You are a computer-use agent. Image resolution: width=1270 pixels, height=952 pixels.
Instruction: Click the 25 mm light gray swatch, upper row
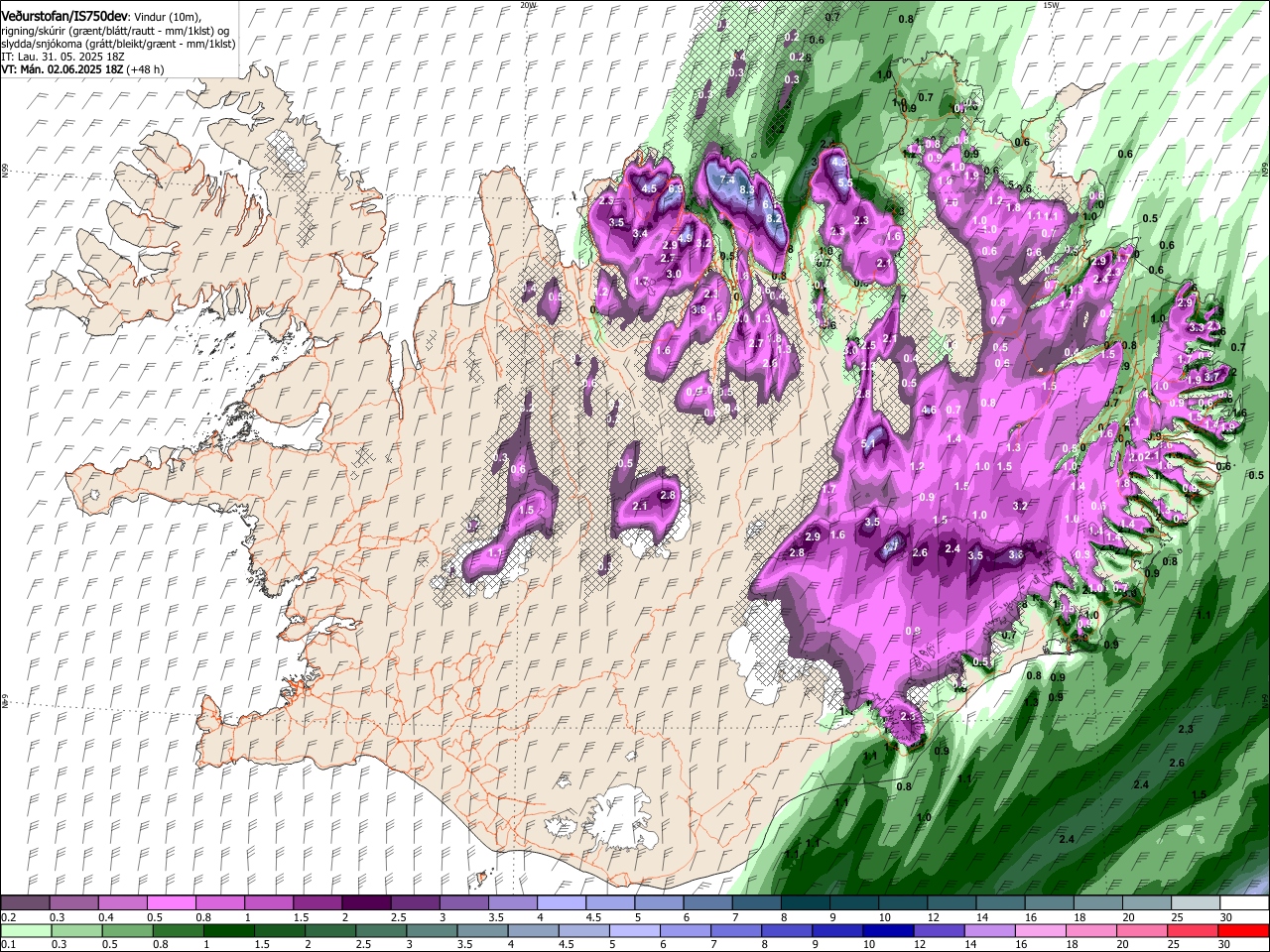1197,903
